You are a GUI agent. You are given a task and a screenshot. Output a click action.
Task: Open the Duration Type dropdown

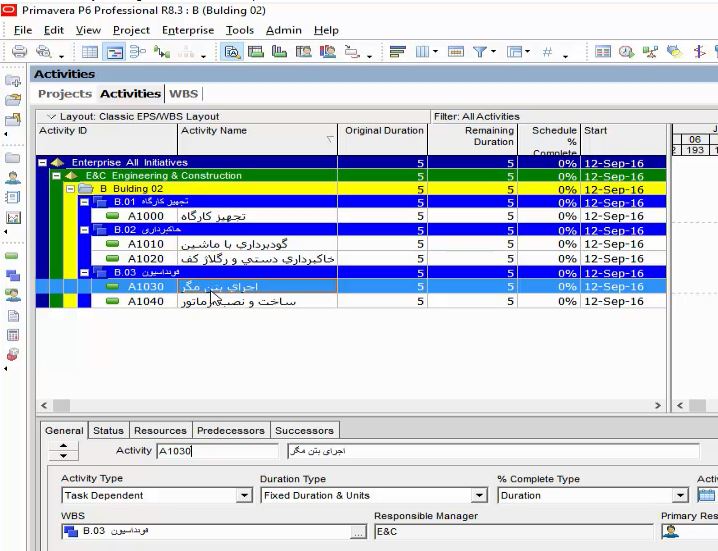click(x=479, y=496)
